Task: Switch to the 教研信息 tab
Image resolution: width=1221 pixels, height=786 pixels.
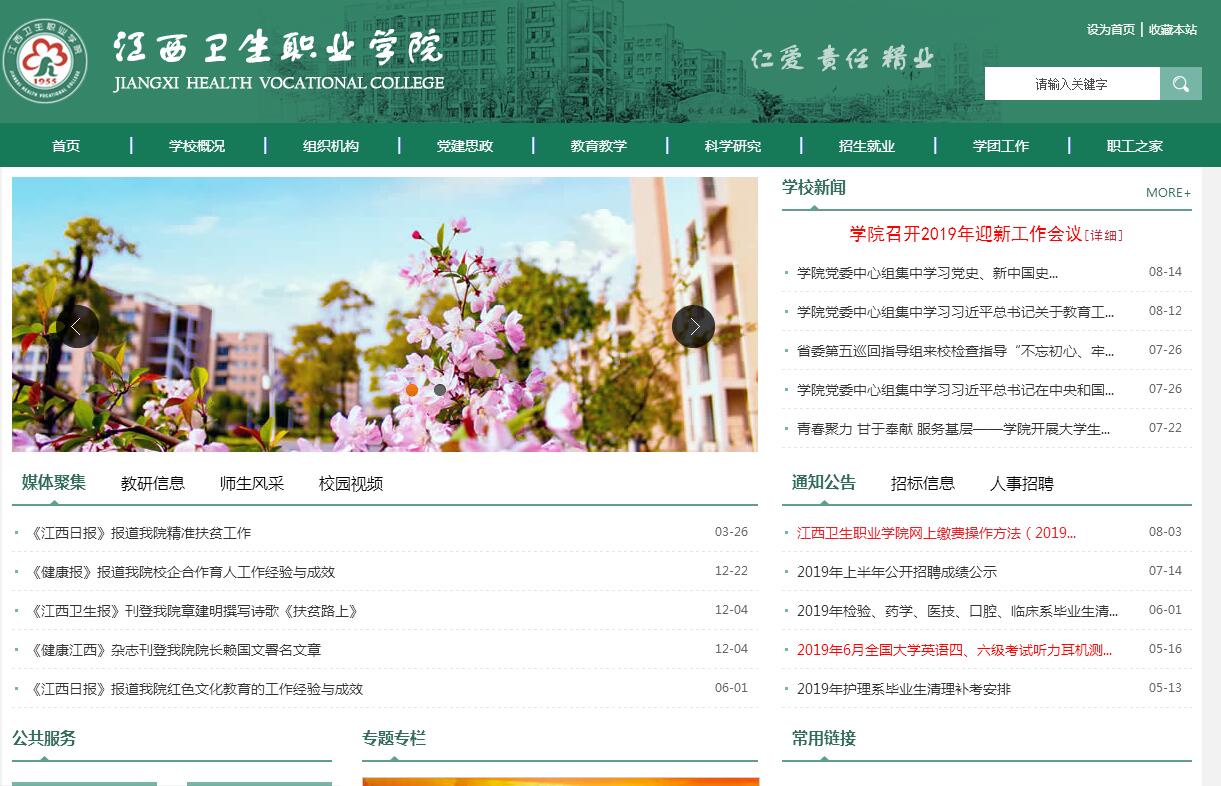Action: tap(153, 484)
